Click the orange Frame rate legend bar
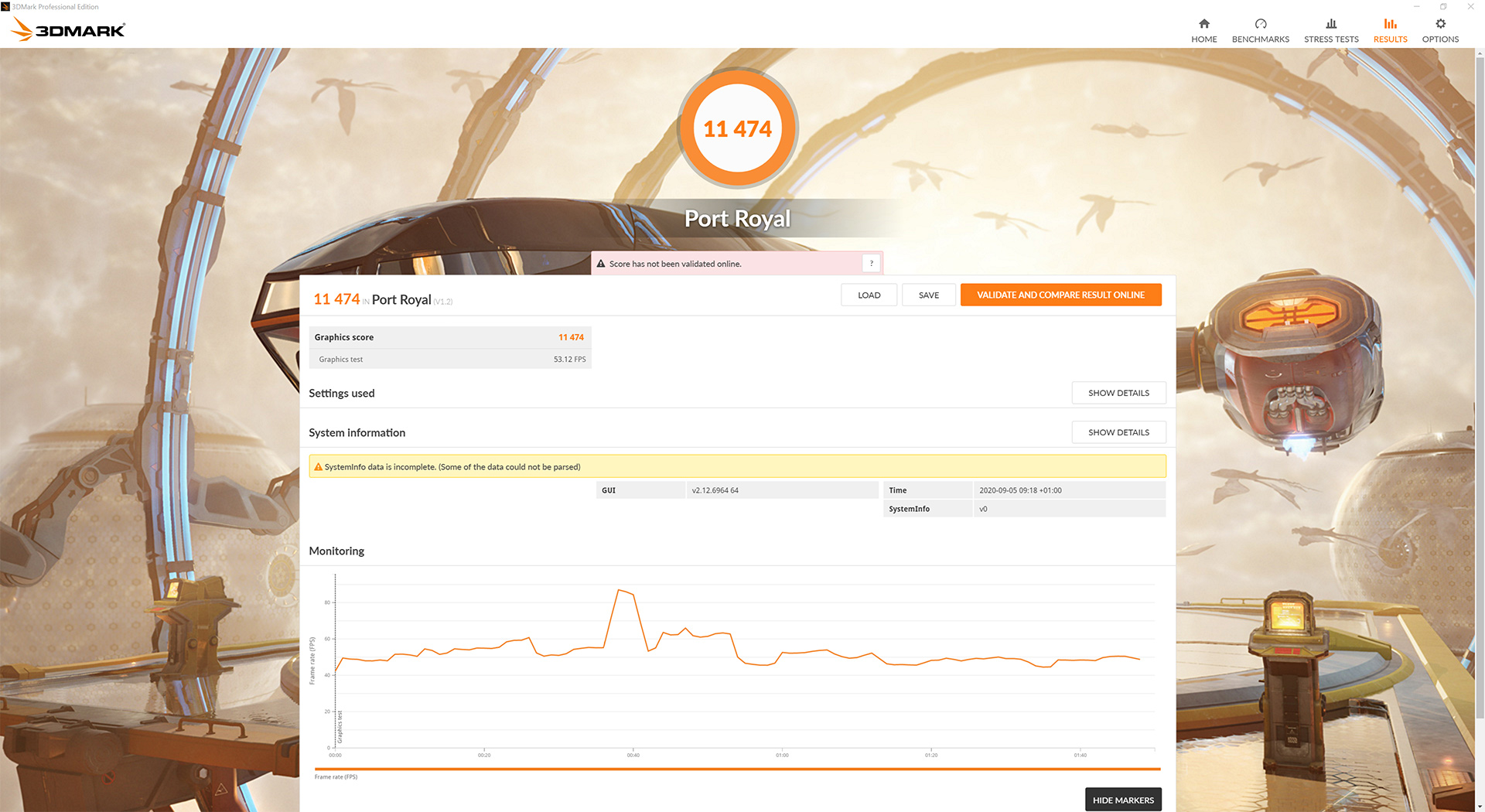Viewport: 1485px width, 812px height. (737, 769)
